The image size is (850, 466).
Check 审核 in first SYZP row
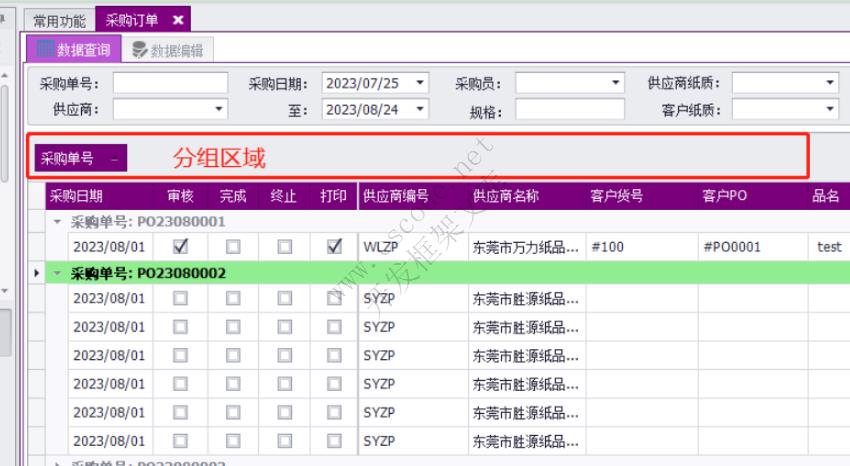click(x=181, y=299)
